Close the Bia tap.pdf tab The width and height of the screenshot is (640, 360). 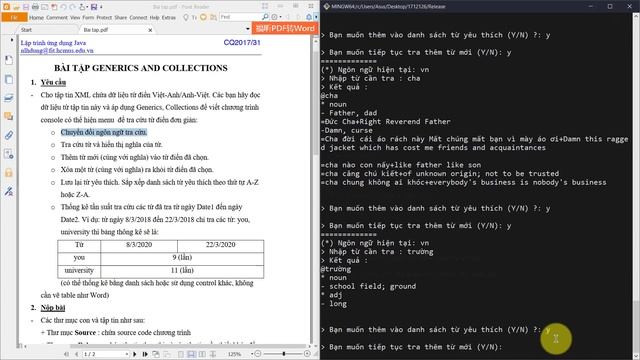(150, 30)
